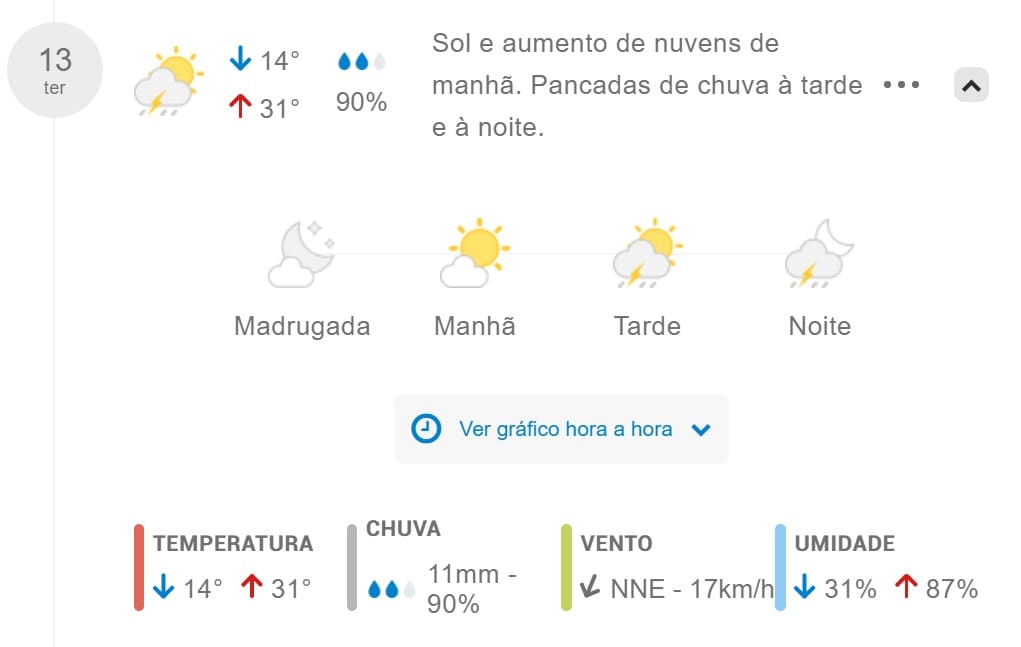Select the Tarde period label
The width and height of the screenshot is (1021, 647).
(647, 326)
